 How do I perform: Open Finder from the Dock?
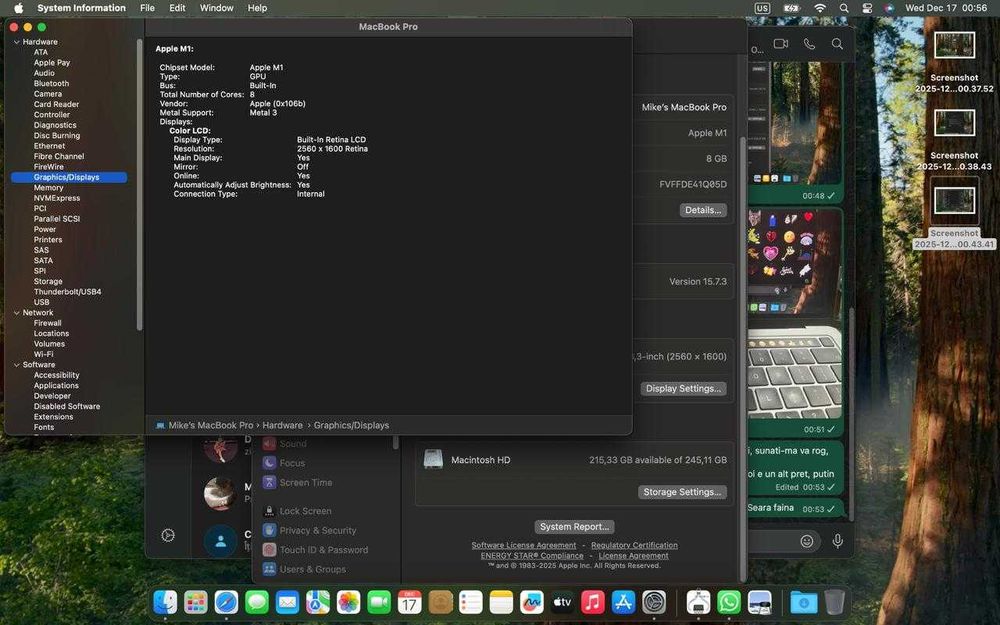[165, 601]
